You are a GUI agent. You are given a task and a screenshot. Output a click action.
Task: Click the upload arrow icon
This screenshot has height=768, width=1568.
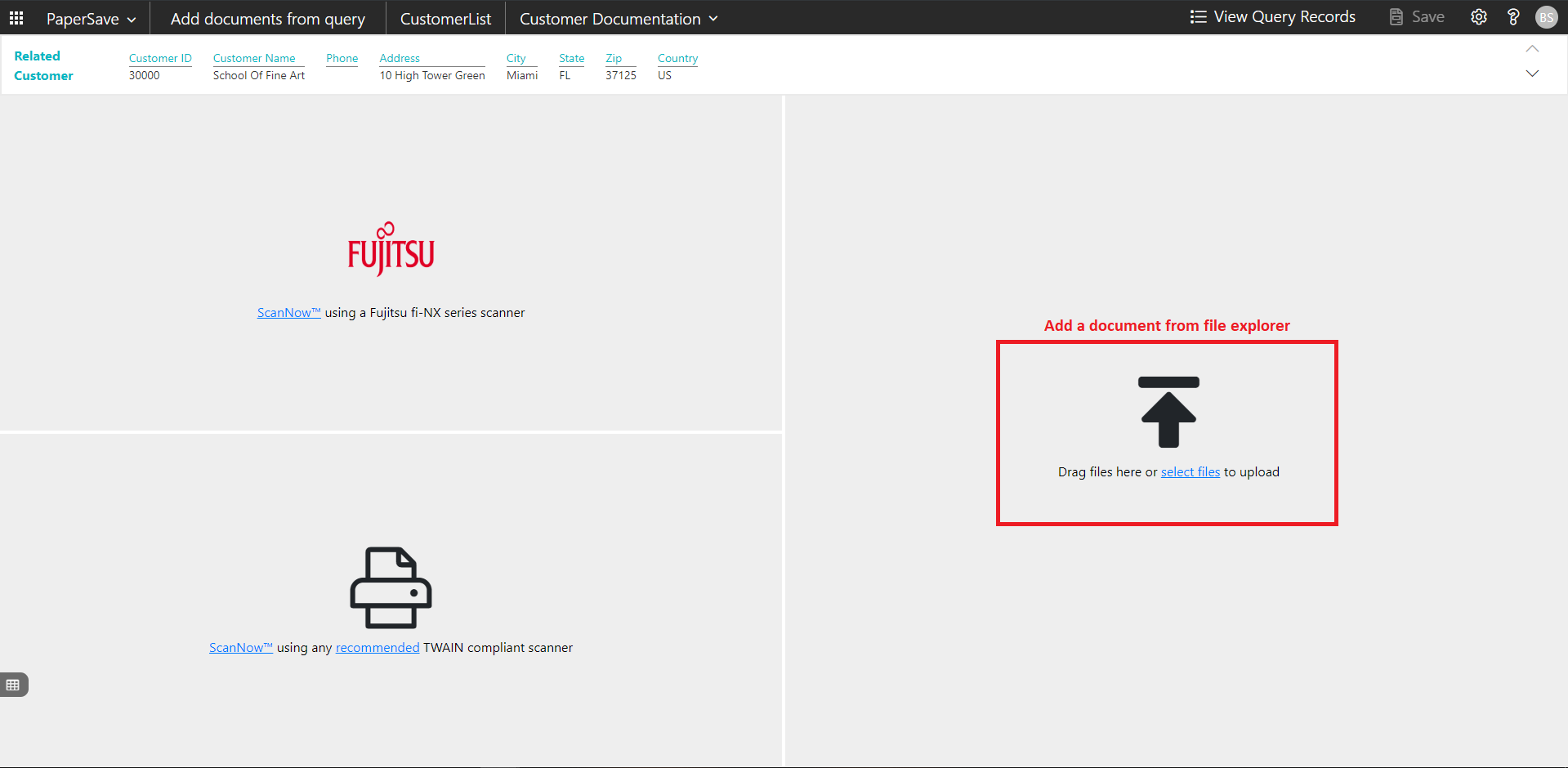pos(1168,412)
